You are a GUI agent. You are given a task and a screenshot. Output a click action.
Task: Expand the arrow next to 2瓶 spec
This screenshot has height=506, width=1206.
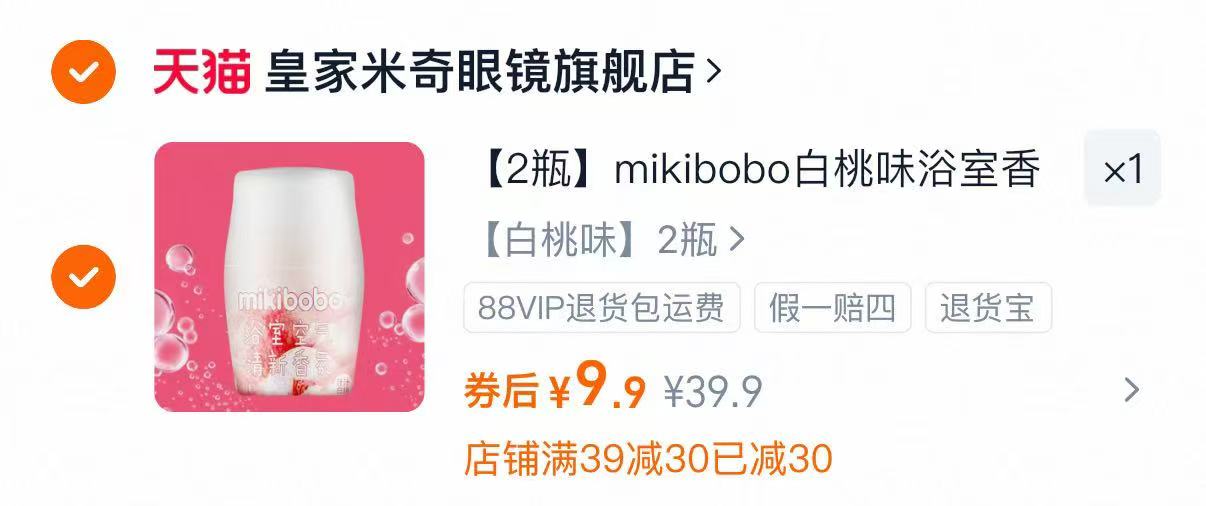[737, 240]
